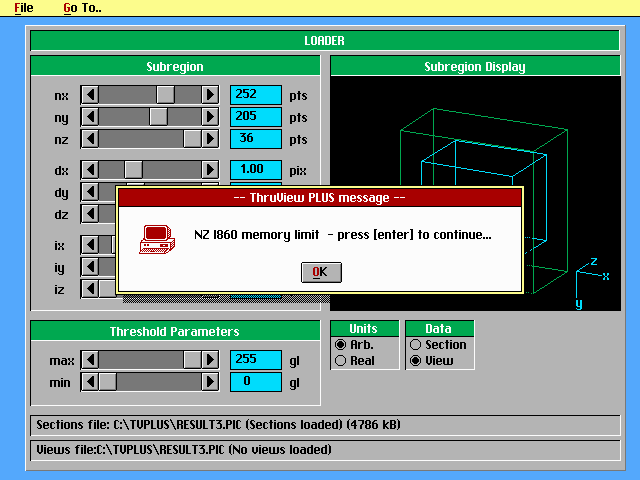The height and width of the screenshot is (480, 640).
Task: Click the min threshold slider thumb
Action: pos(108,382)
